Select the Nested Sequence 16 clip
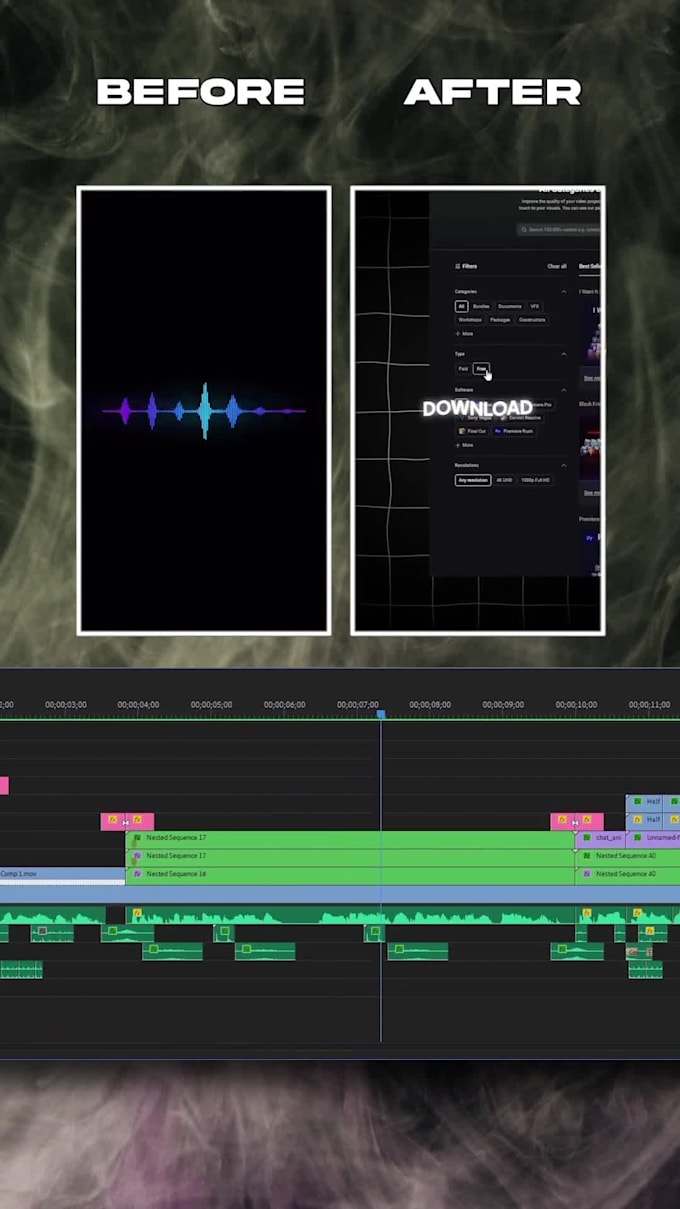Image resolution: width=680 pixels, height=1209 pixels. coord(350,874)
